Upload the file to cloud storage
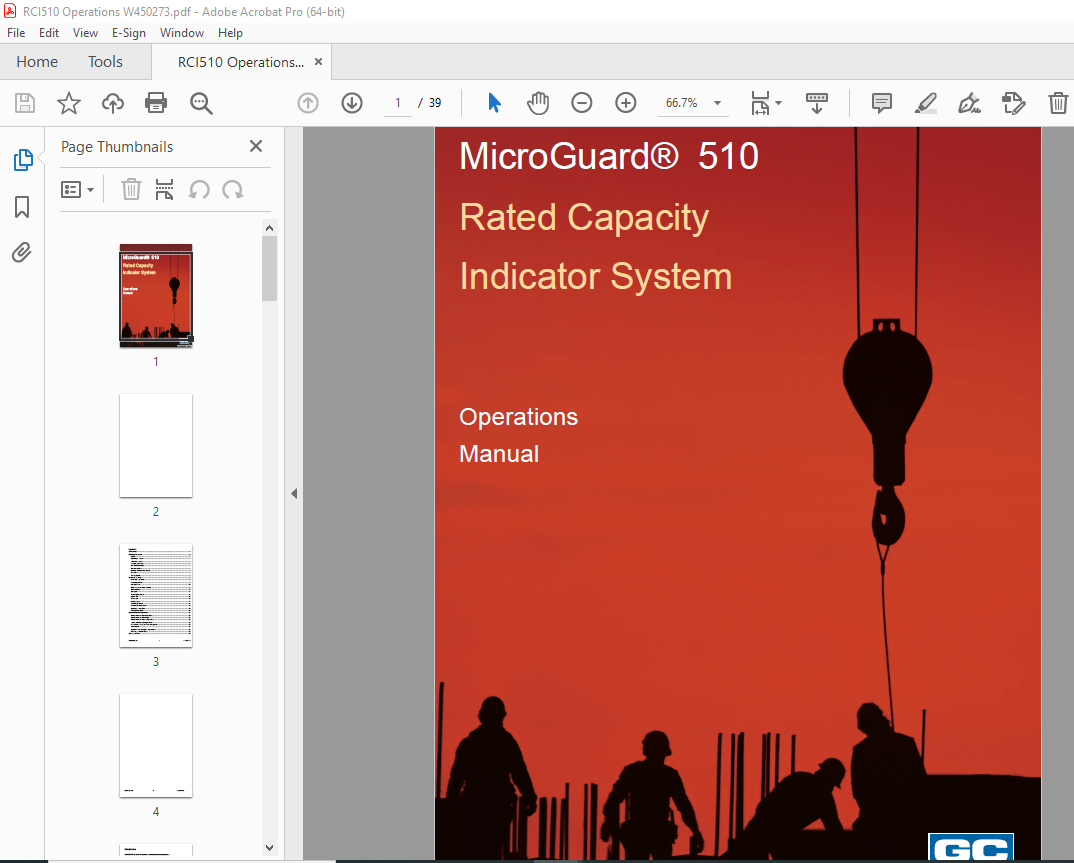1074x863 pixels. point(113,103)
